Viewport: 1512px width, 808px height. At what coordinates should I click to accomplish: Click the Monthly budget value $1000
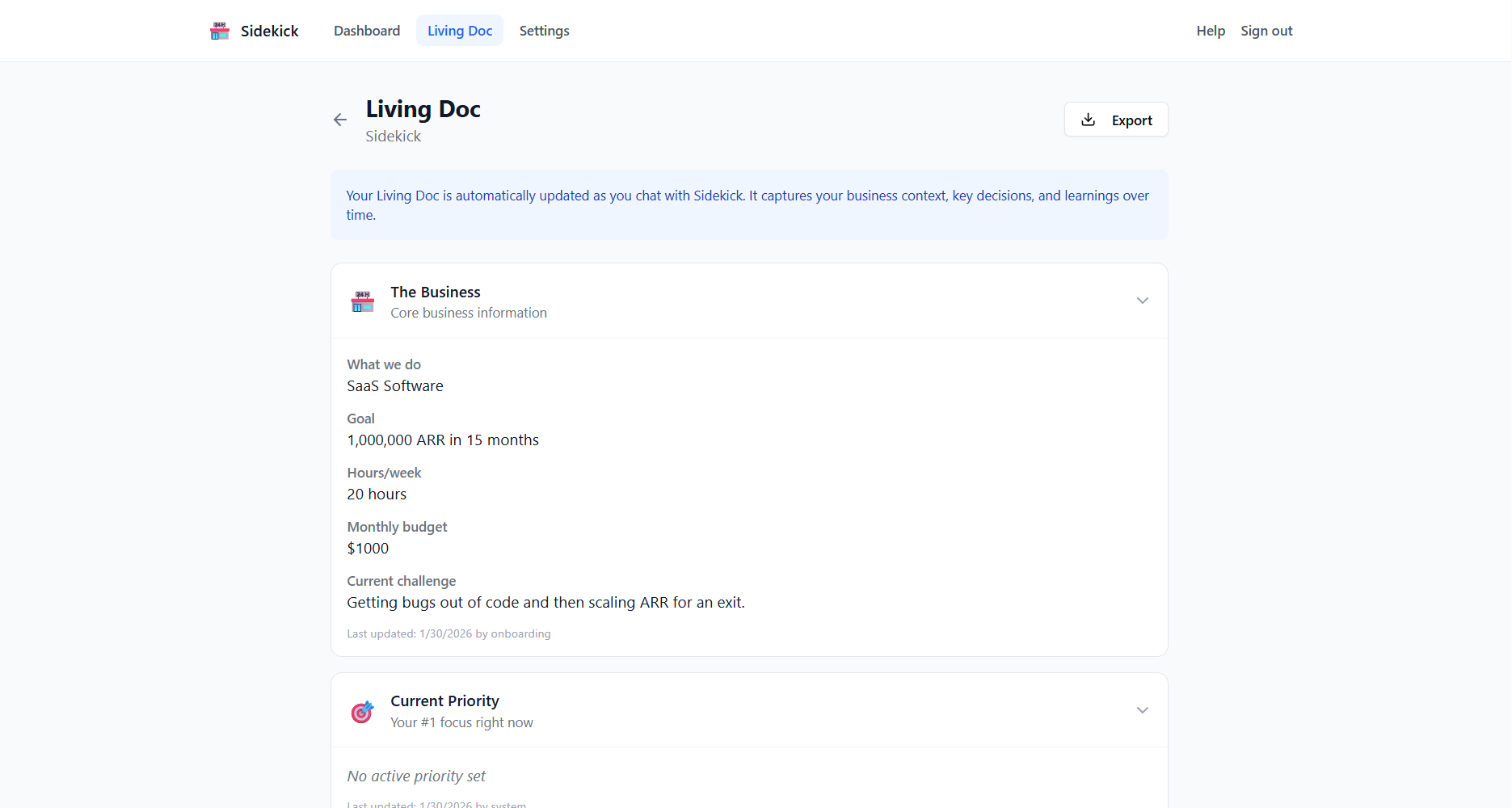[368, 548]
